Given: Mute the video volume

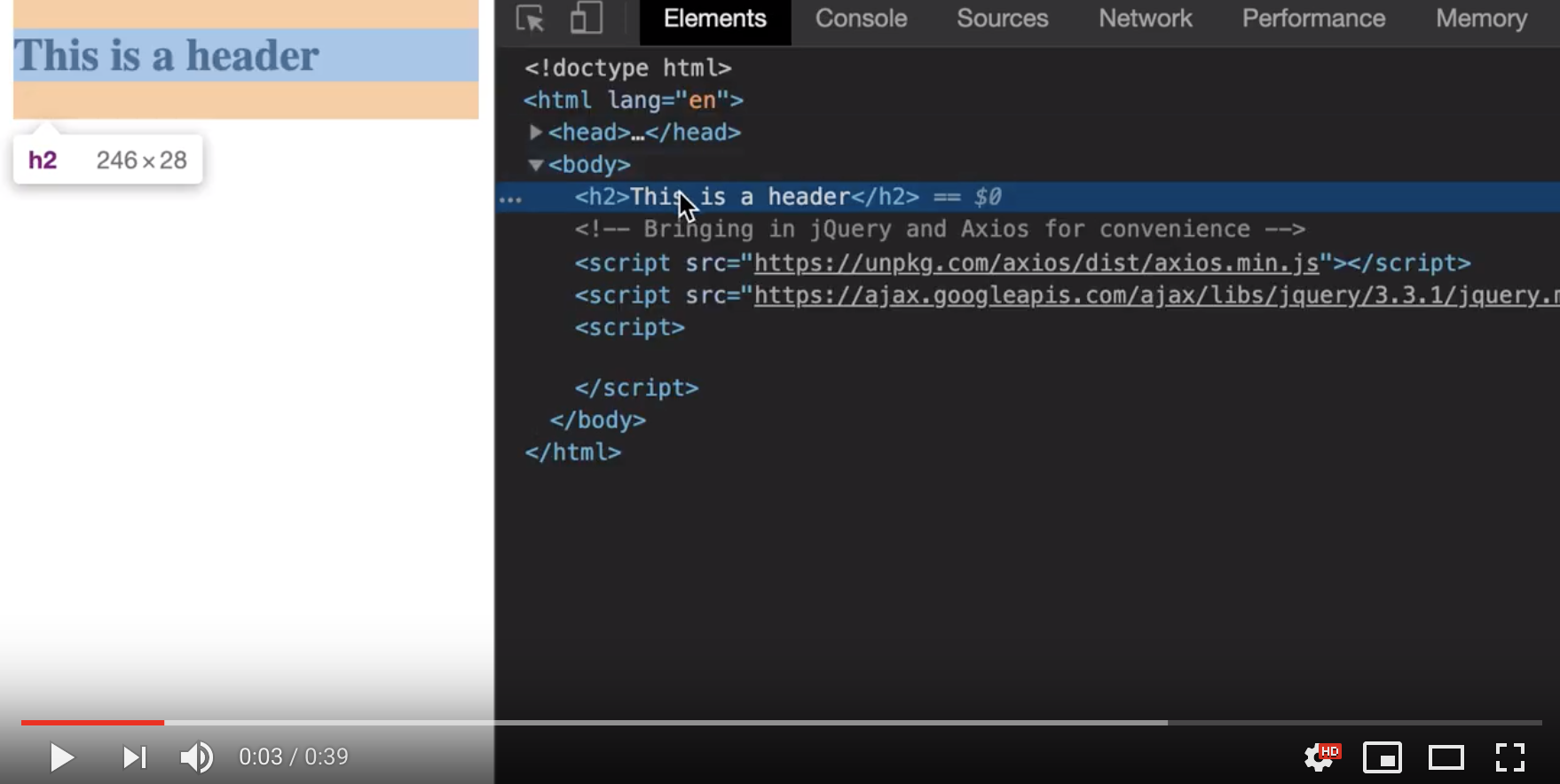Looking at the screenshot, I should pyautogui.click(x=196, y=757).
